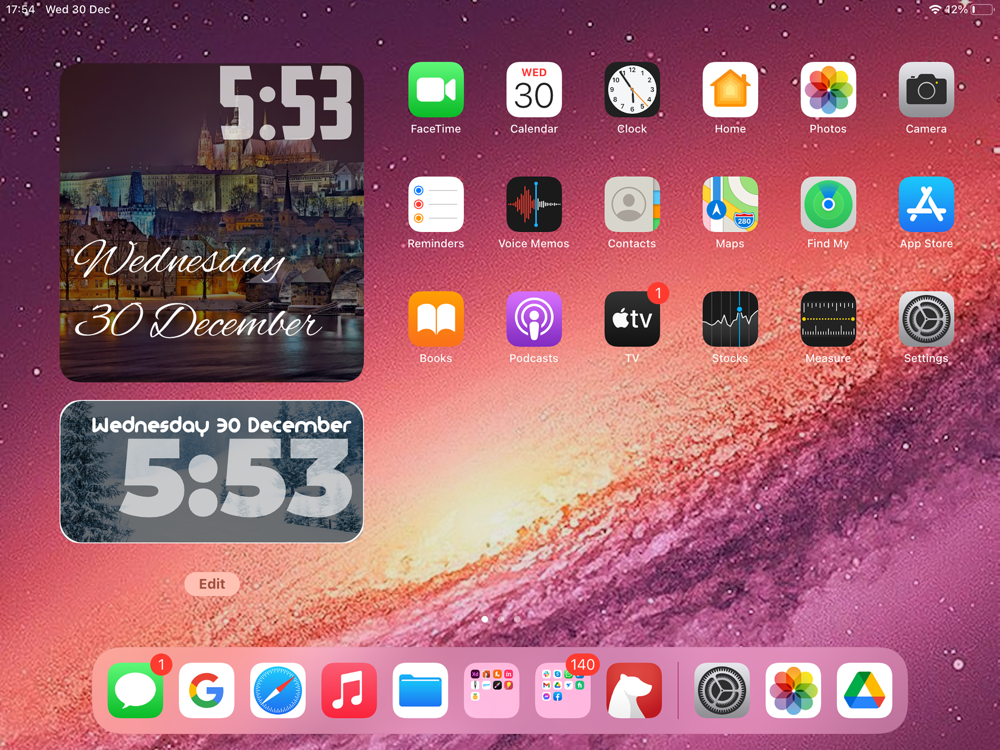This screenshot has width=1000, height=750.
Task: Open the Books app
Action: (x=436, y=320)
